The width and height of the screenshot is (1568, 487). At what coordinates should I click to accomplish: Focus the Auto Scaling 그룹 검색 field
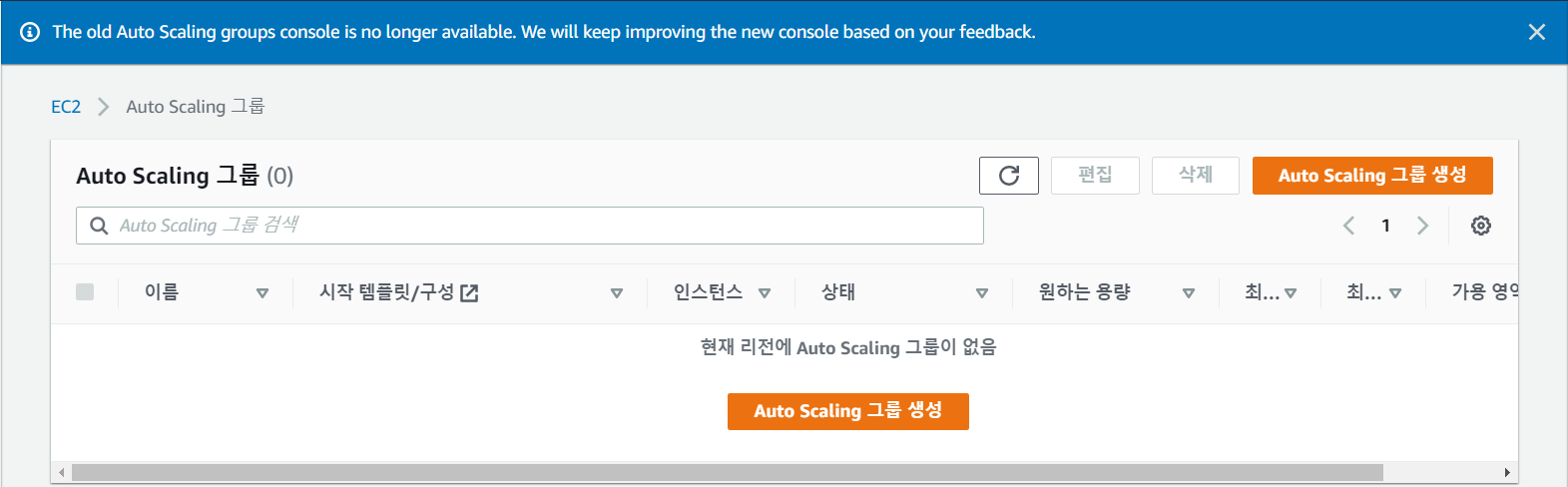point(539,226)
